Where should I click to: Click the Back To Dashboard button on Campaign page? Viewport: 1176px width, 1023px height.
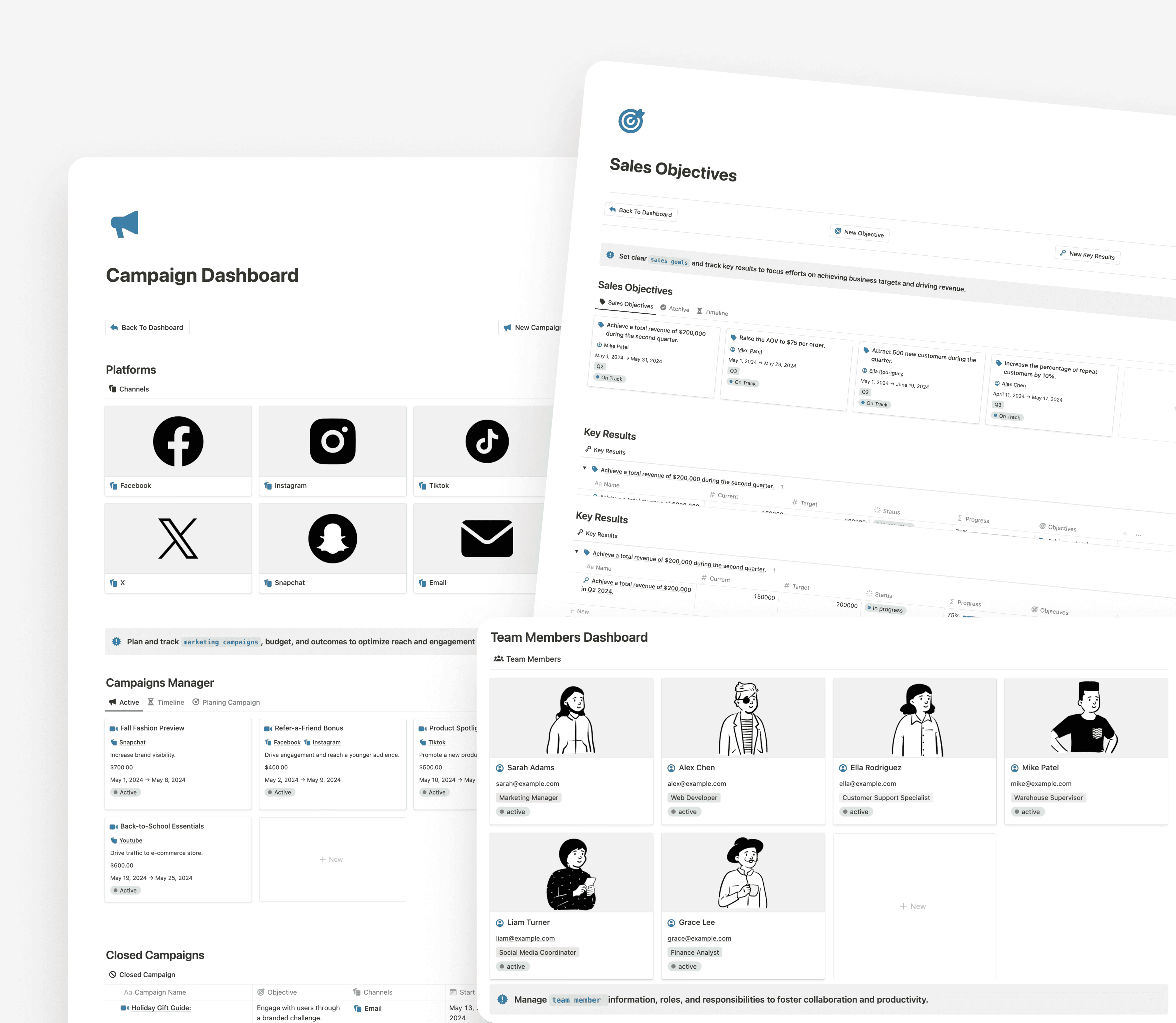tap(147, 327)
